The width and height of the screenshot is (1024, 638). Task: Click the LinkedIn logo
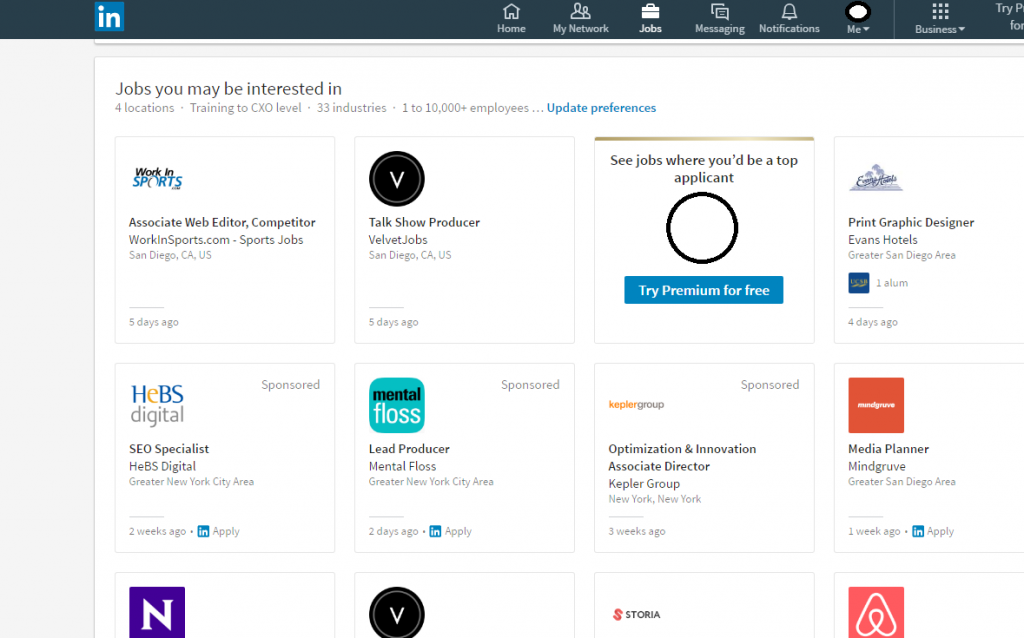point(109,17)
